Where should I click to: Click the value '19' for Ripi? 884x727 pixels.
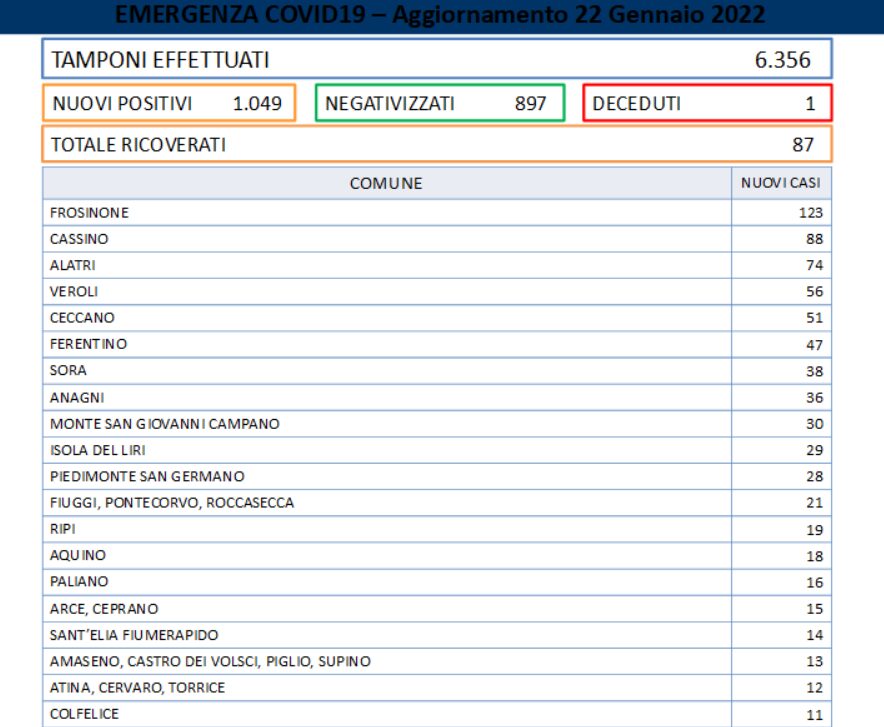tap(815, 530)
